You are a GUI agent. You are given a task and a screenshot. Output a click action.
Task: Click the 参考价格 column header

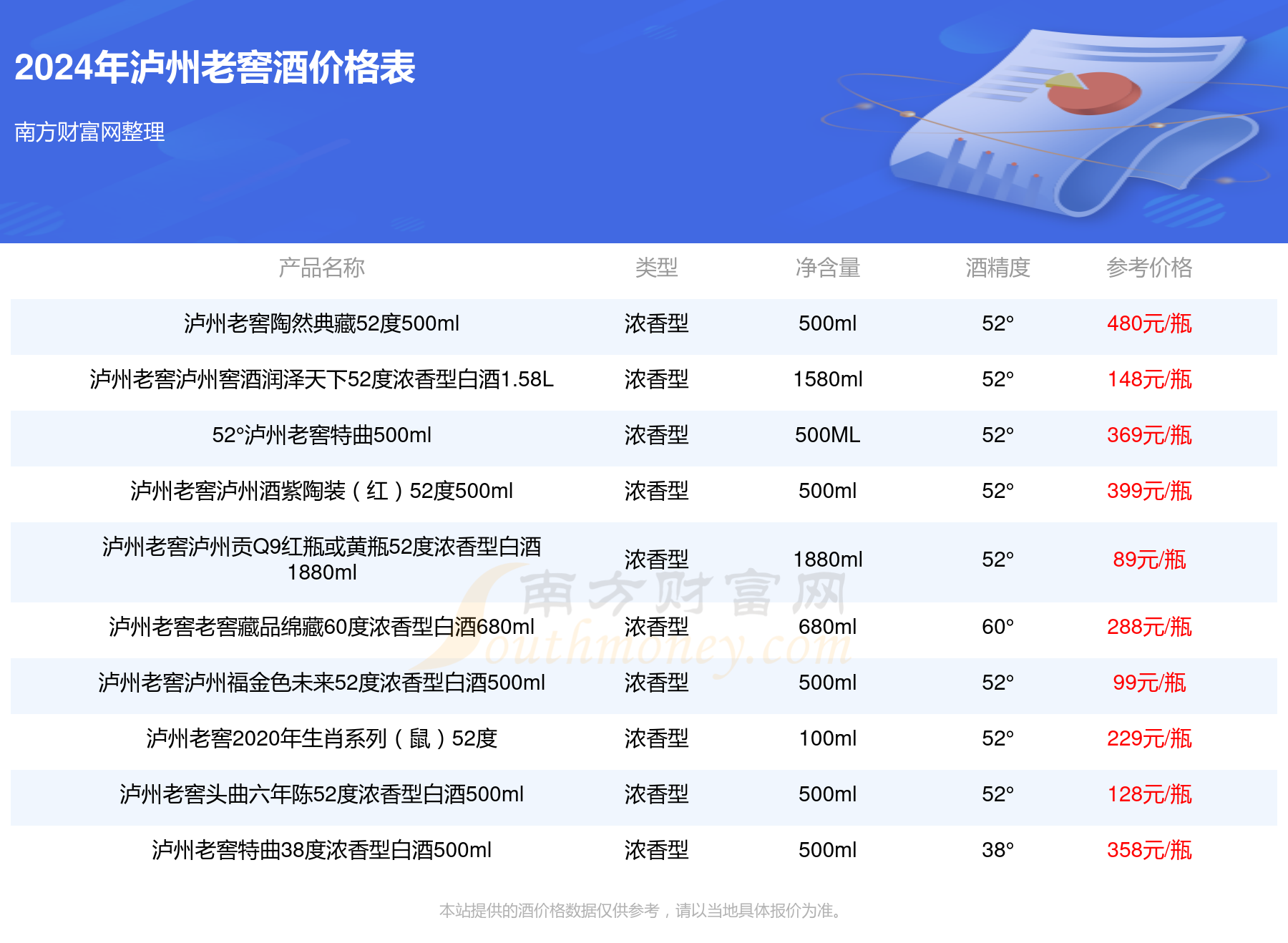pos(1149,268)
